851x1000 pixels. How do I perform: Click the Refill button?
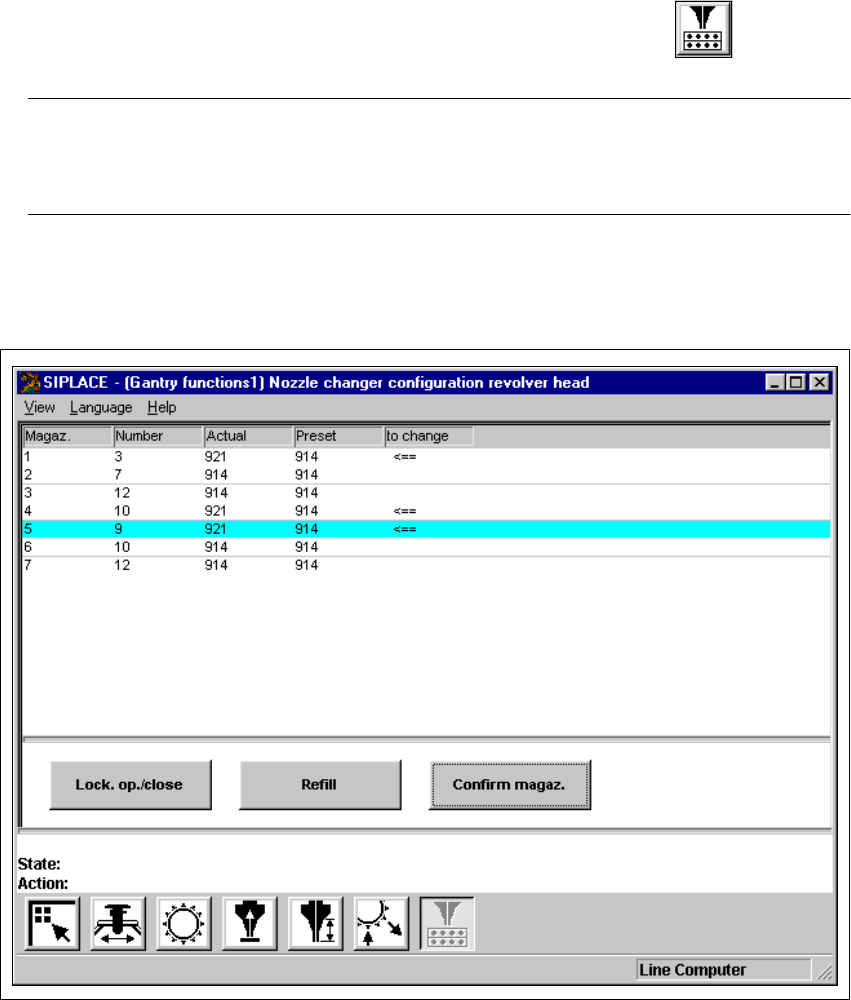tap(320, 784)
